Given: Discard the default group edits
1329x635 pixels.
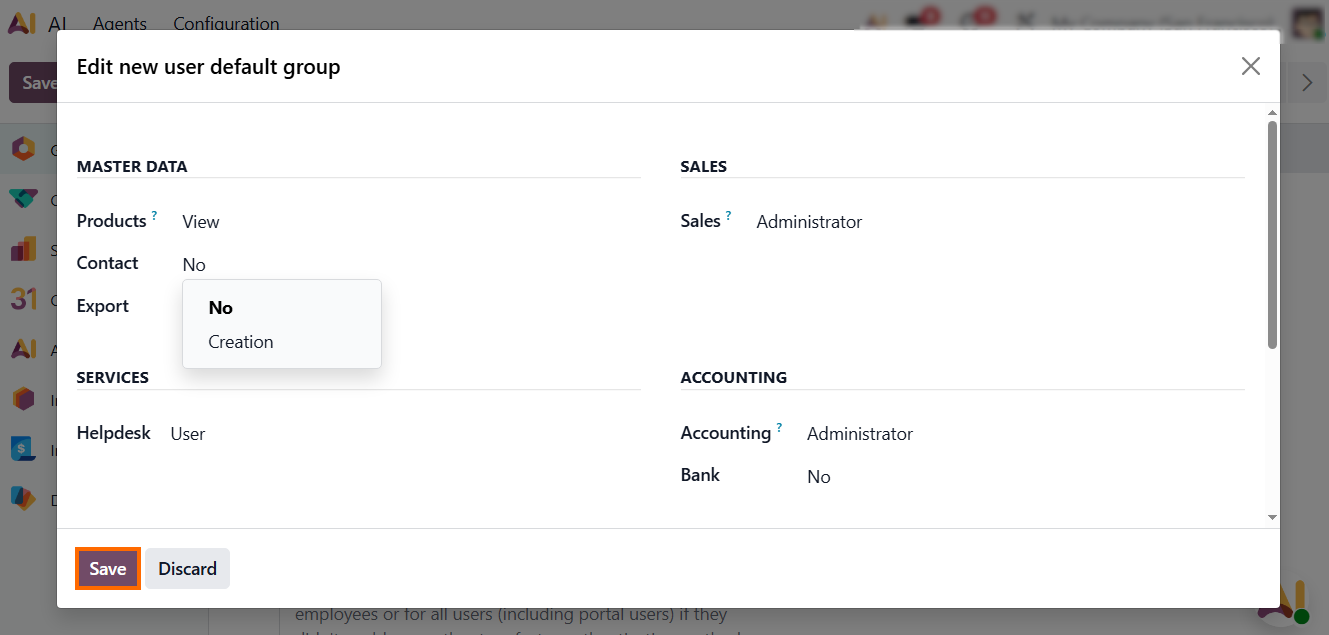Looking at the screenshot, I should (x=187, y=569).
